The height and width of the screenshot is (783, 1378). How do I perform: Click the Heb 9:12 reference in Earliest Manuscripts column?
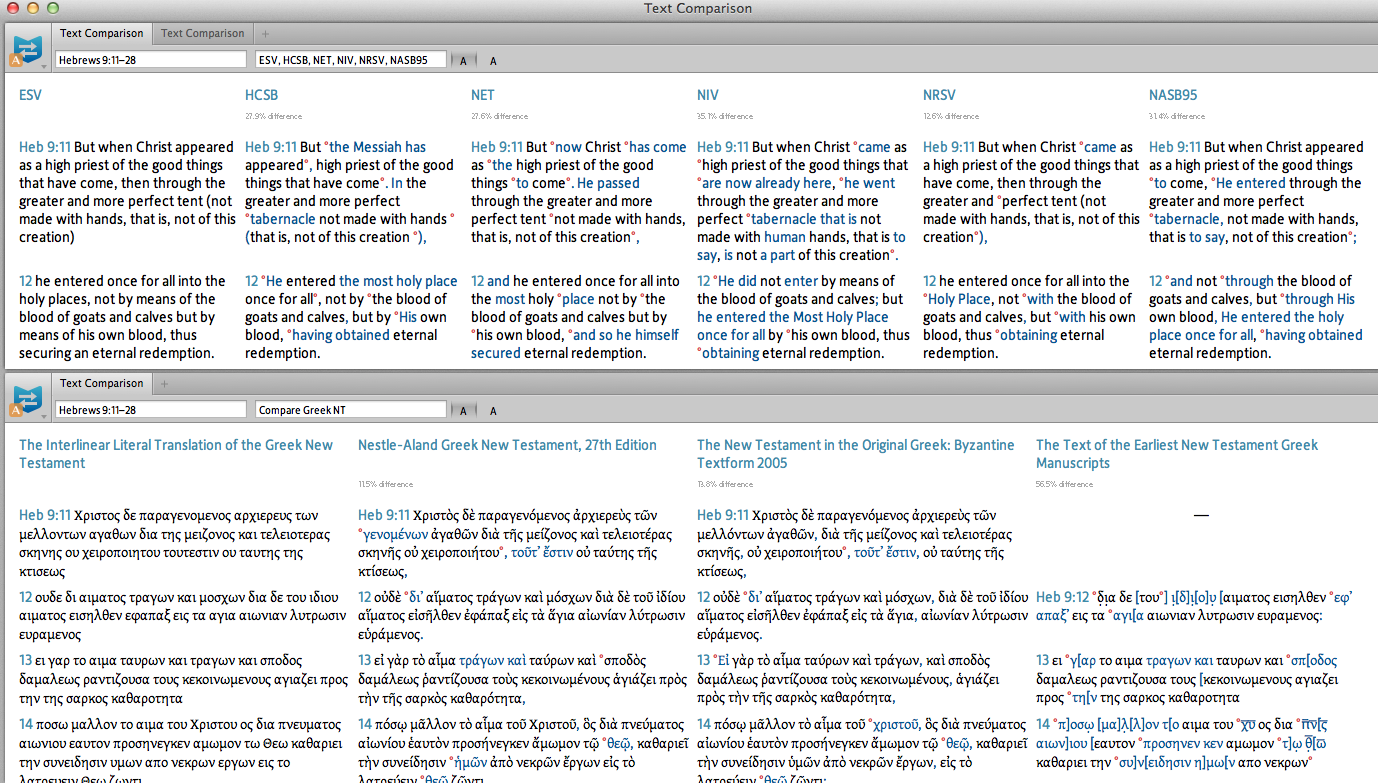1062,597
